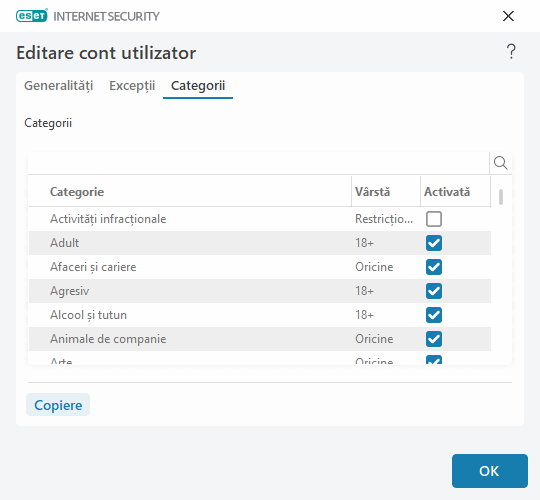Click the 18+ age in Adult row
This screenshot has height=500, width=540.
[x=364, y=243]
